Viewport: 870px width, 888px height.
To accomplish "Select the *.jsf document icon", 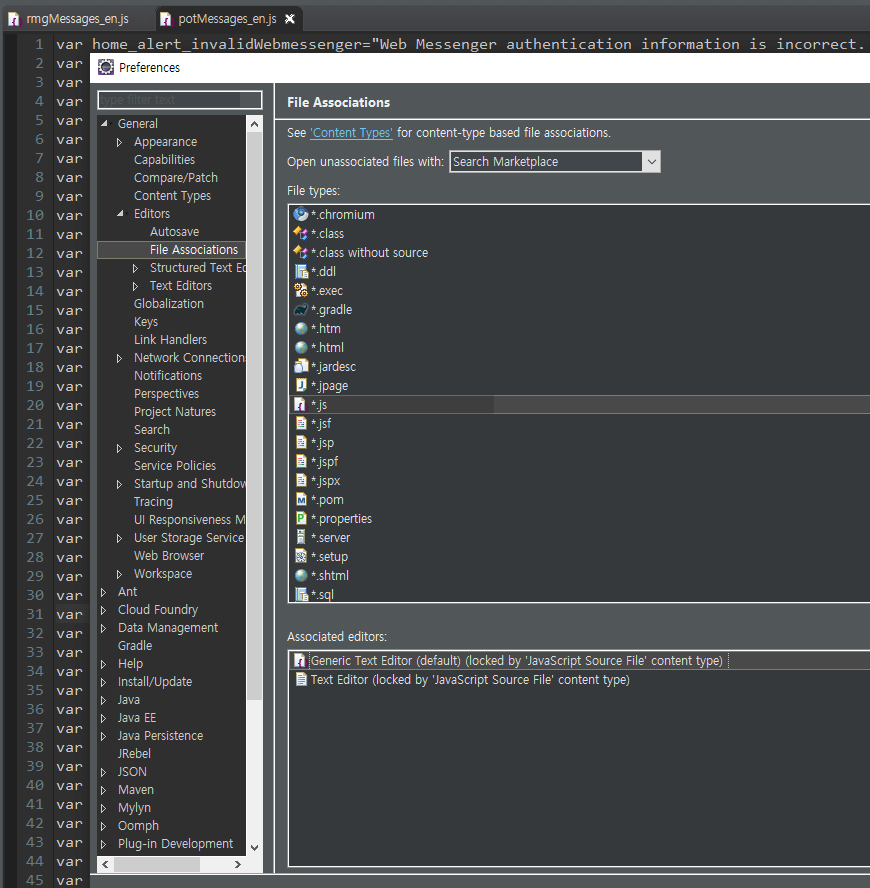I will (x=301, y=423).
